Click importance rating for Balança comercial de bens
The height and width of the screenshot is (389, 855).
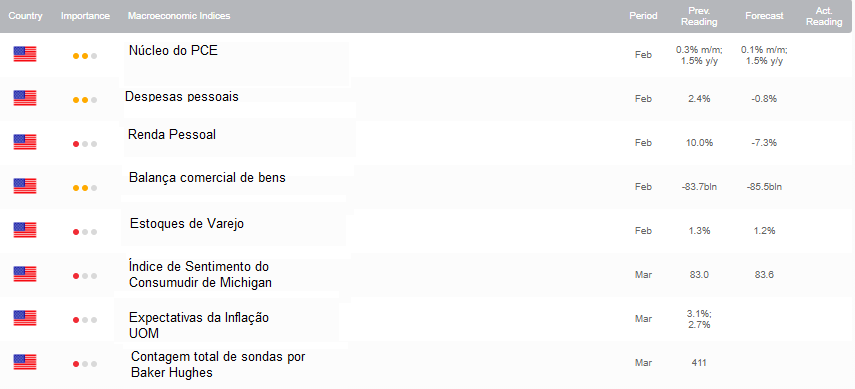point(85,188)
